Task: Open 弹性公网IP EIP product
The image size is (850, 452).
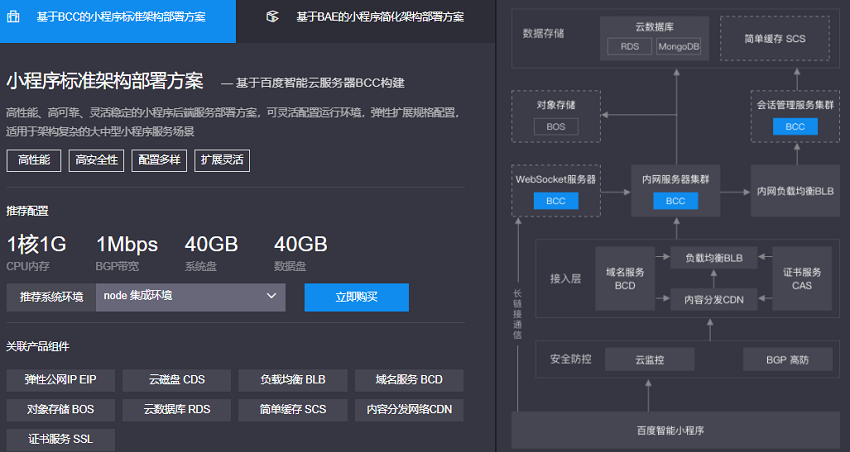Action: (x=61, y=380)
